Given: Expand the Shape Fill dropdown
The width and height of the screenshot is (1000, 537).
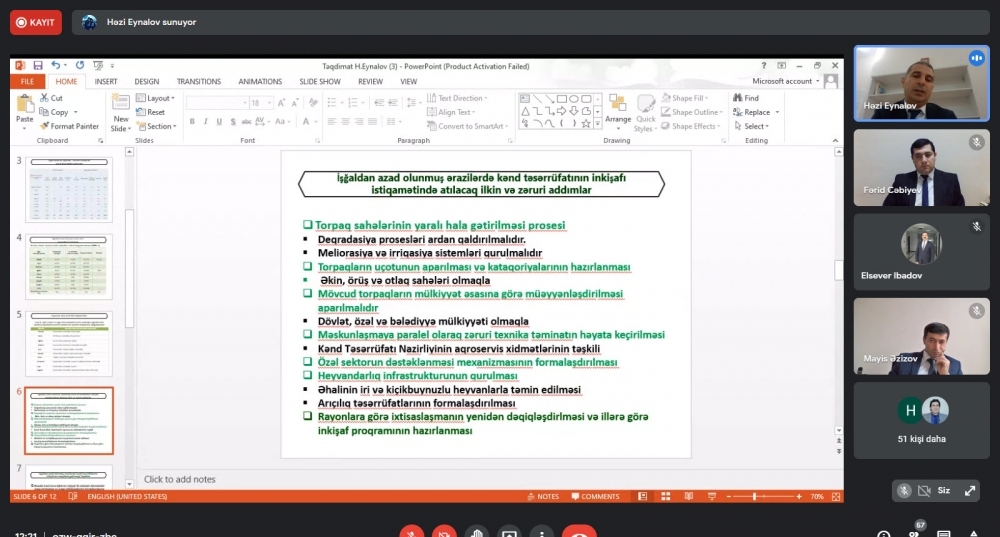Looking at the screenshot, I should 685,98.
